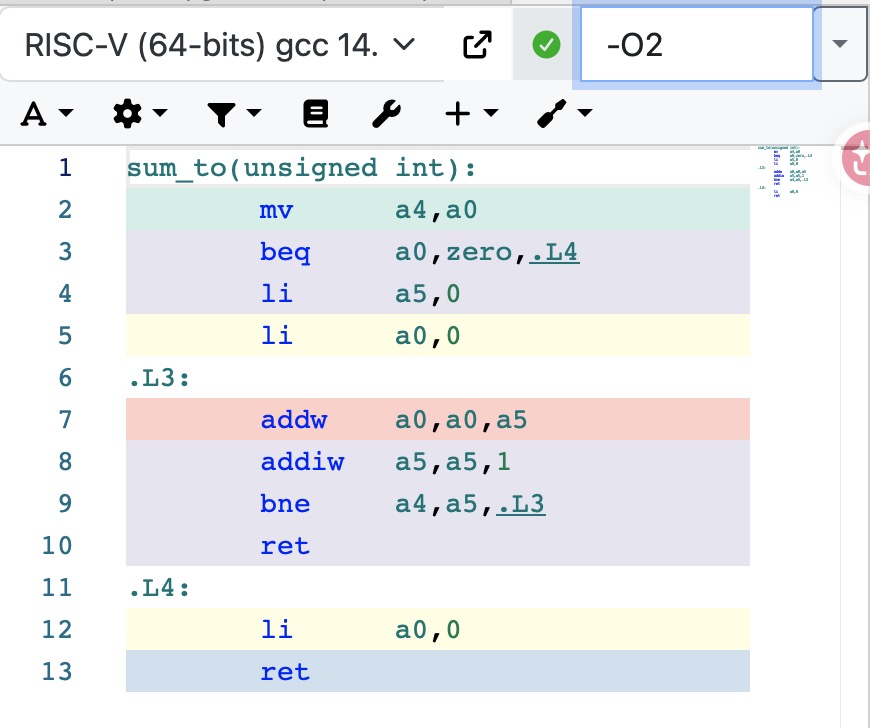This screenshot has height=728, width=870.
Task: Click the a5,0 operands on line 4
Action: (427, 294)
